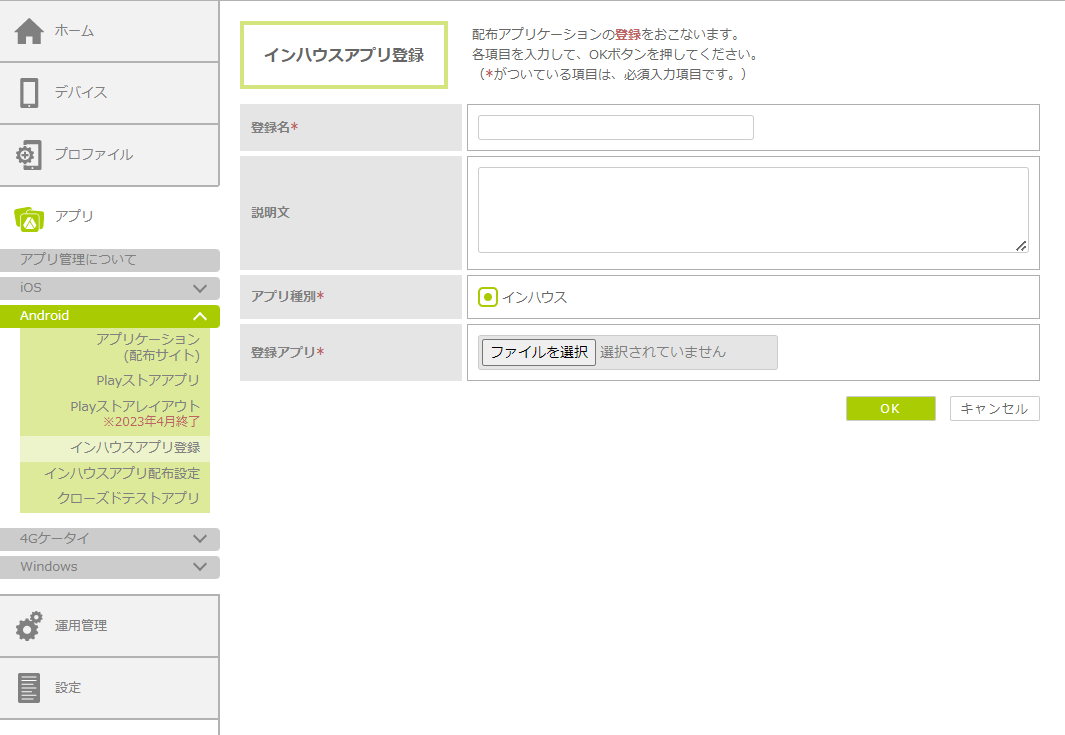
Task: Open クローズドテストアプリ menu item
Action: [x=128, y=498]
